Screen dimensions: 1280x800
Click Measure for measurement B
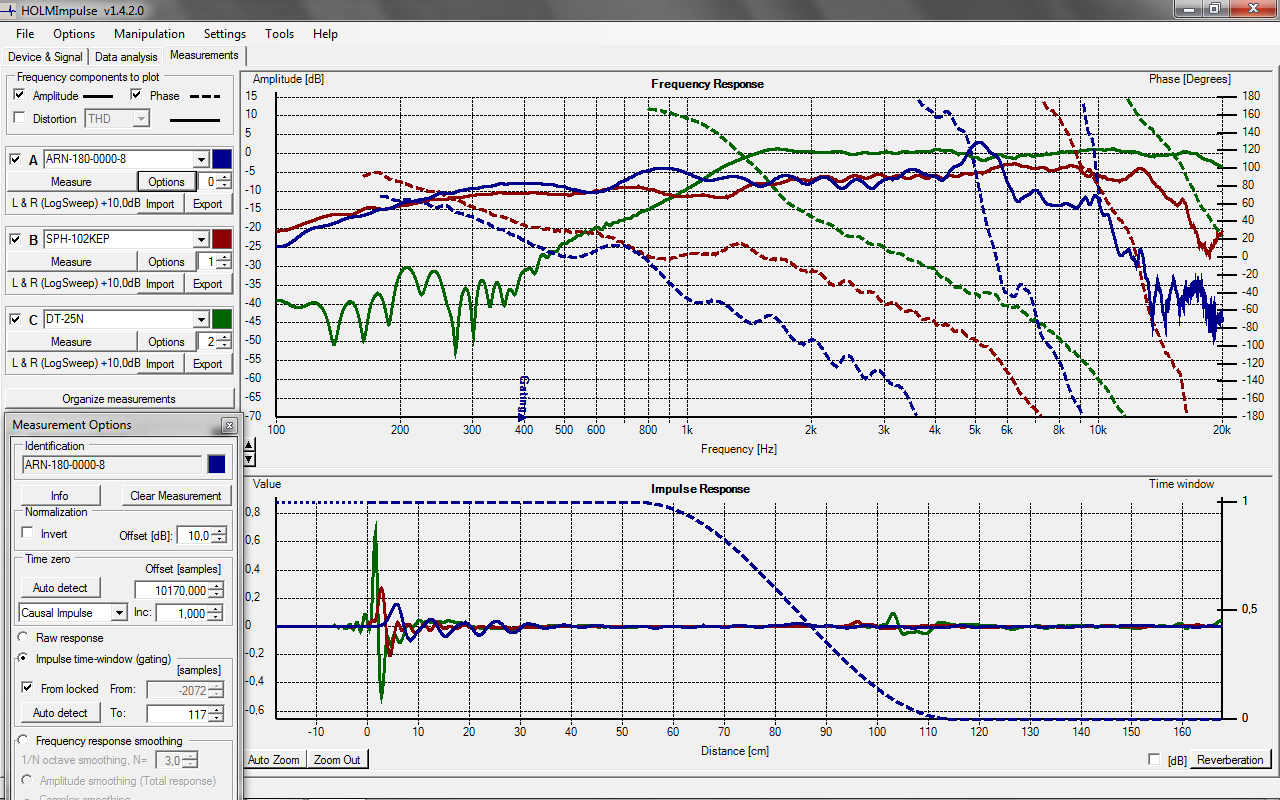pyautogui.click(x=71, y=262)
